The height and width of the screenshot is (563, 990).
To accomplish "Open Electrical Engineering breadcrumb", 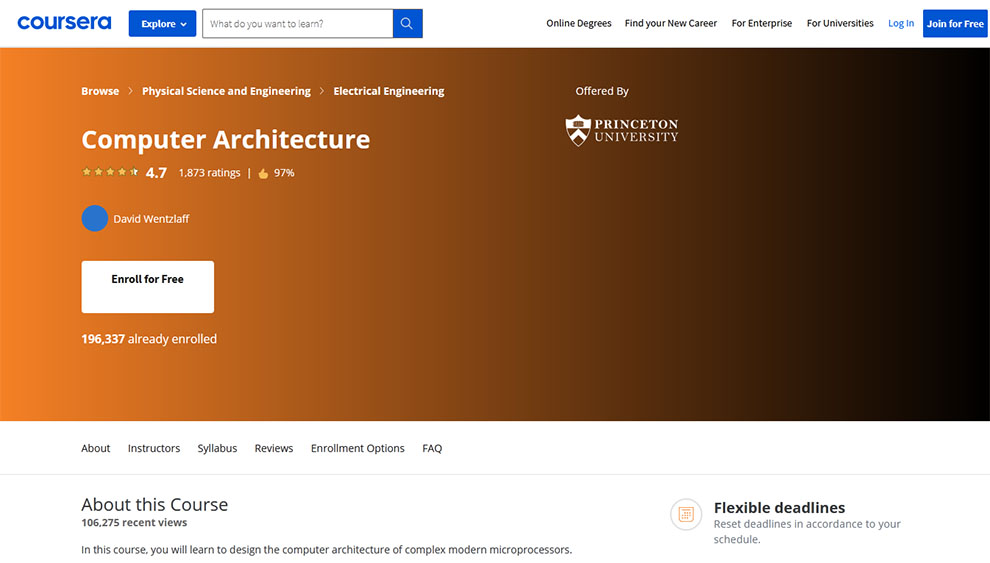I will (x=388, y=91).
